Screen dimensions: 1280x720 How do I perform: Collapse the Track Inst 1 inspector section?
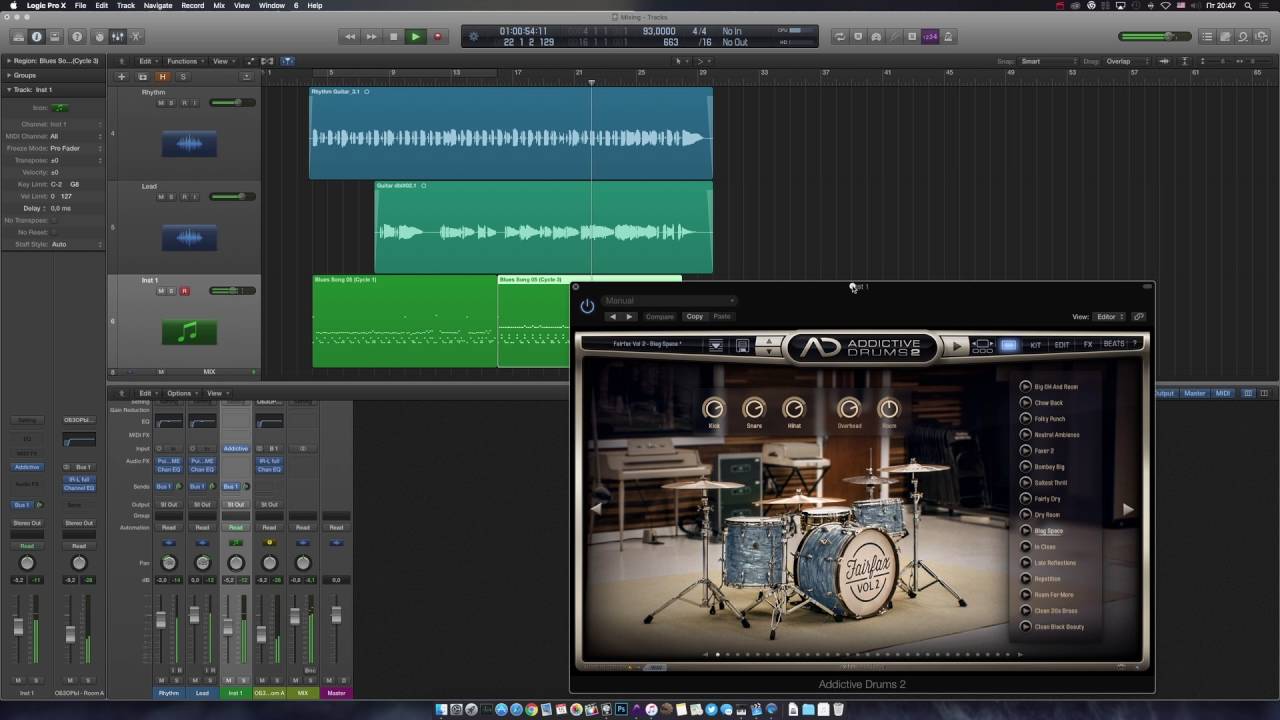(8, 89)
